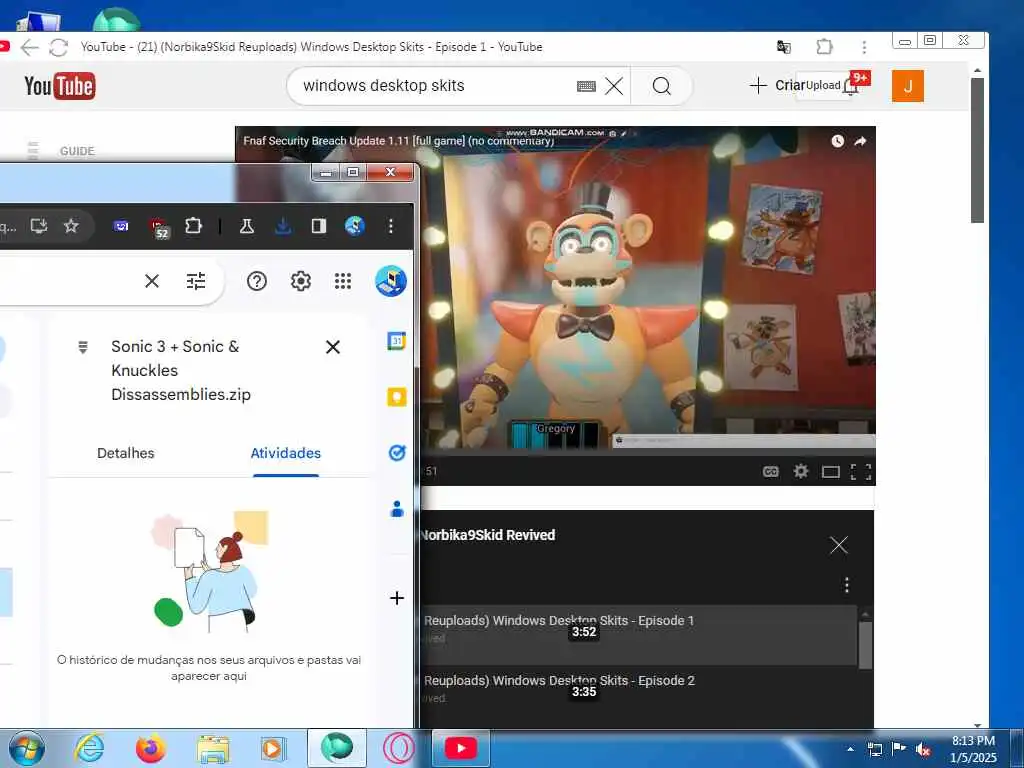
Task: Open Google Keep side panel icon
Action: (x=396, y=396)
